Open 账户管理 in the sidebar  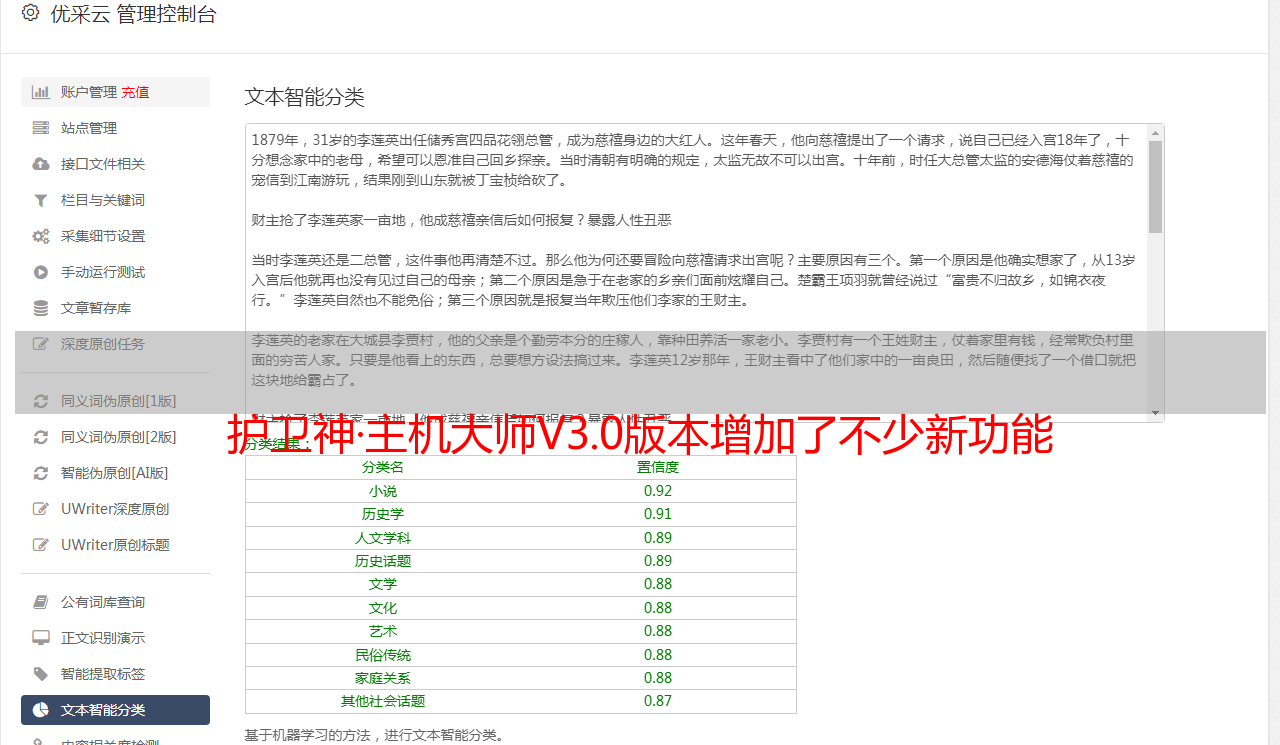[115, 92]
